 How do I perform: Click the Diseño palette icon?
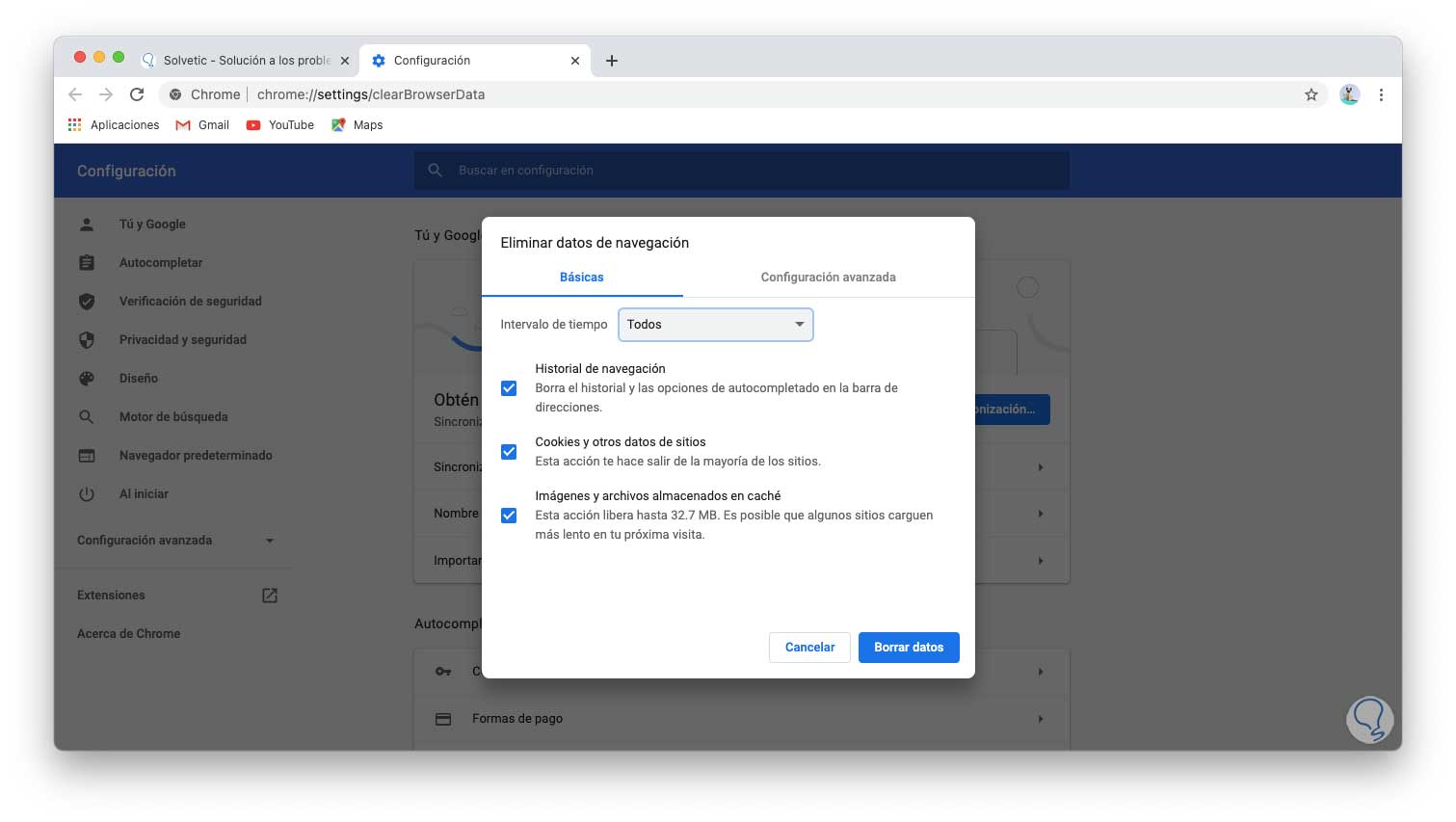point(87,378)
